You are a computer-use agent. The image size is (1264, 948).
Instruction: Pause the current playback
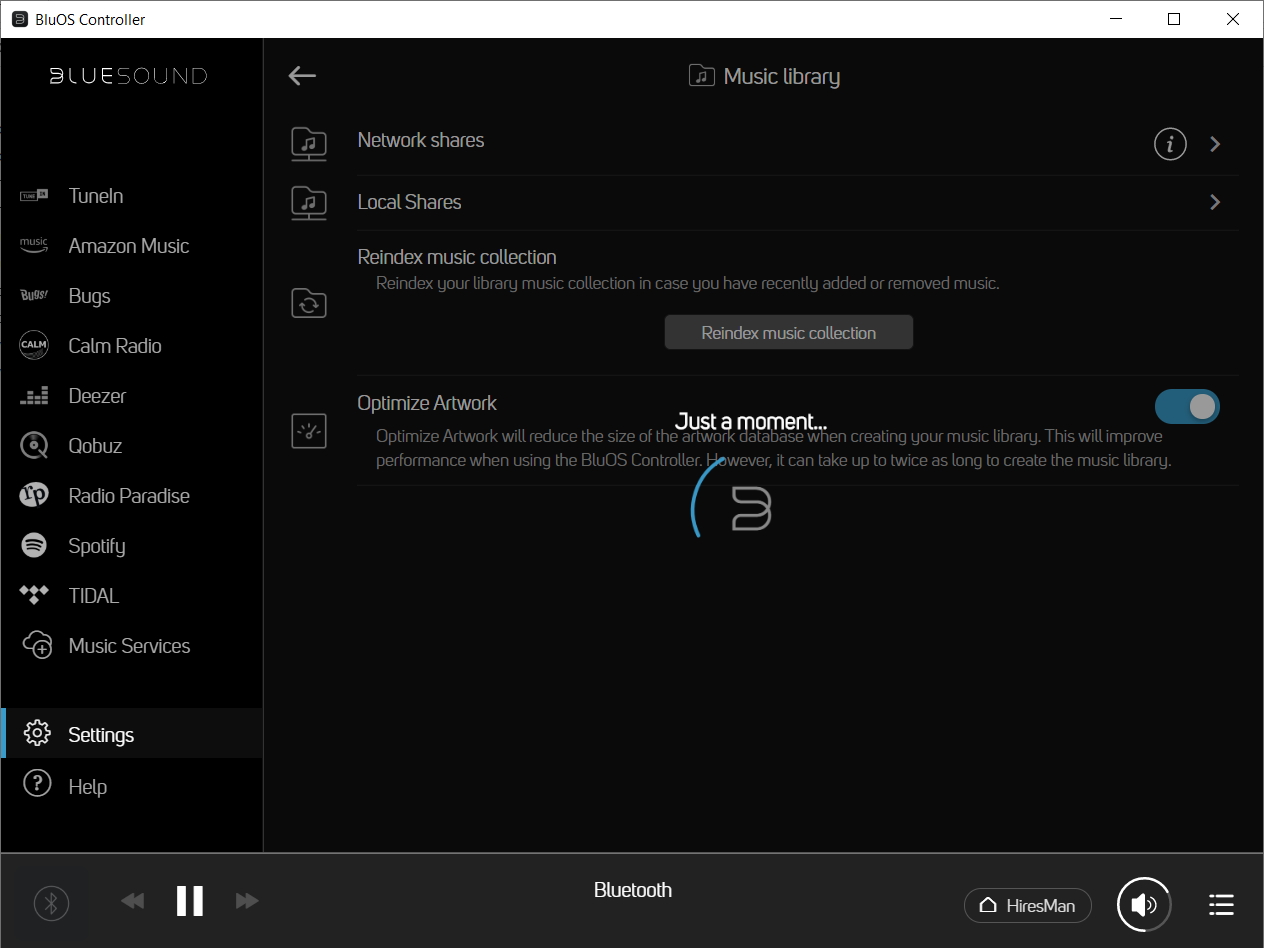(x=190, y=901)
